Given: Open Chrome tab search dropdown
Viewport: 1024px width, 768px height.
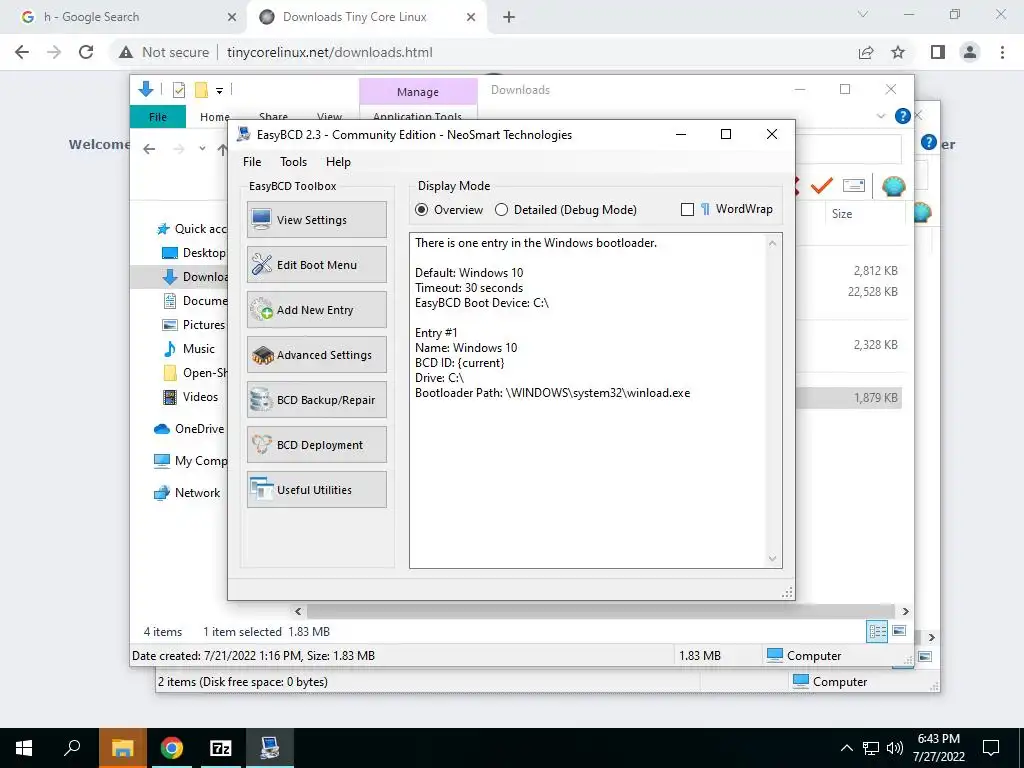Looking at the screenshot, I should click(863, 14).
